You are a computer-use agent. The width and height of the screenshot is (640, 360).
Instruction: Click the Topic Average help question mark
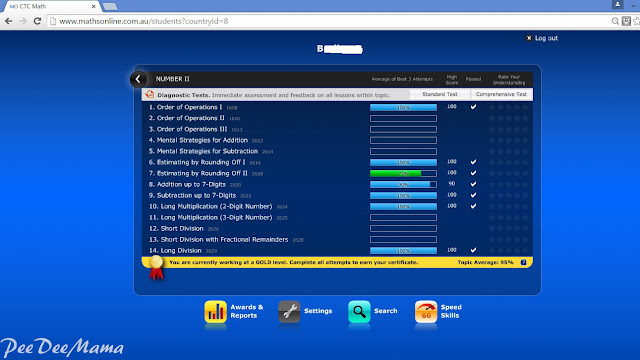click(x=524, y=262)
